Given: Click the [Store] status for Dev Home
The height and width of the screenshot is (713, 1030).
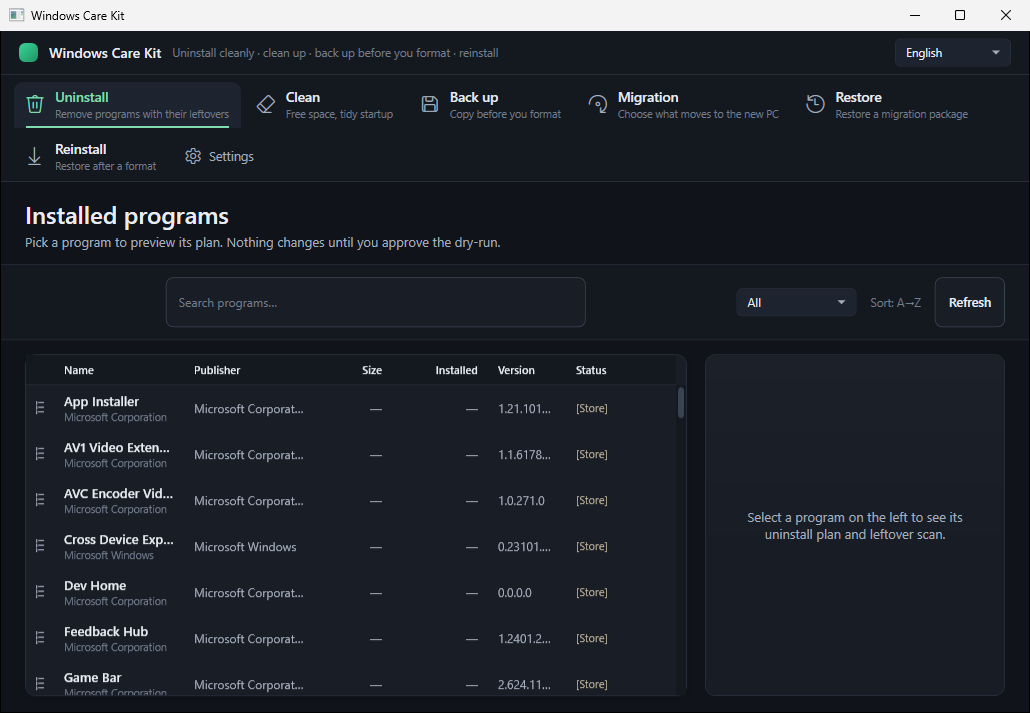Looking at the screenshot, I should [592, 592].
